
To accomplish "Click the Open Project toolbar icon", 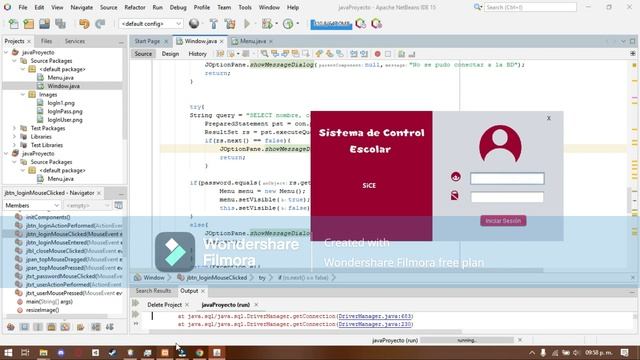I will tap(44, 24).
